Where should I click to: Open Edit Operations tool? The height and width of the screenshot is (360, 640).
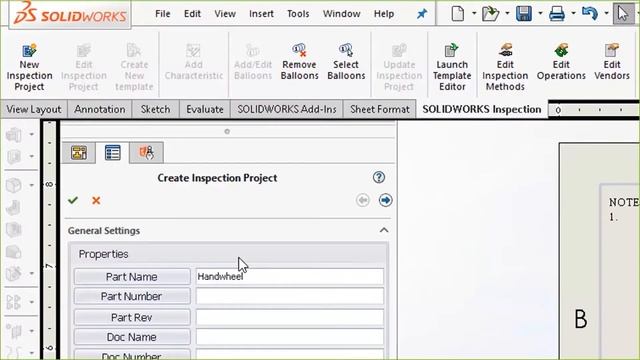click(x=561, y=62)
